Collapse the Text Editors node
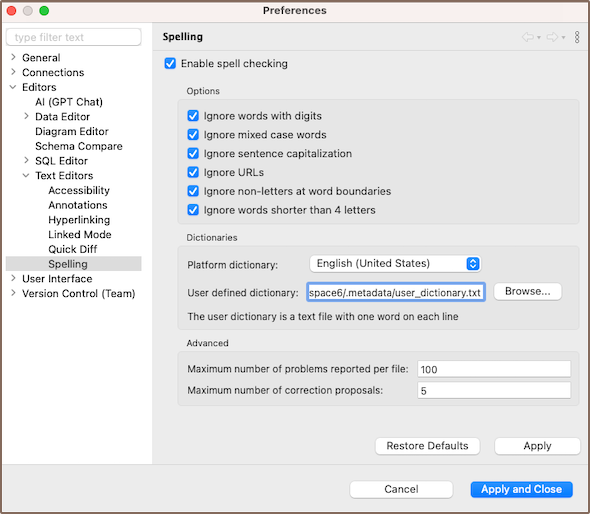The height and width of the screenshot is (514, 590). [x=26, y=175]
